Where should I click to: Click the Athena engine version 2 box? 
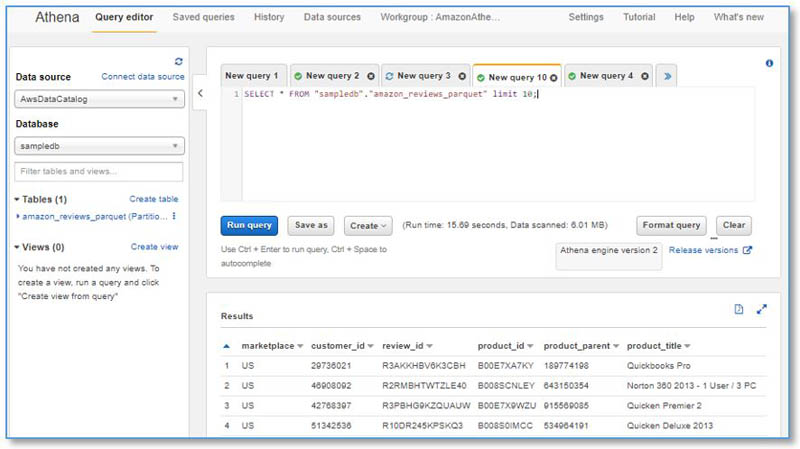(609, 256)
